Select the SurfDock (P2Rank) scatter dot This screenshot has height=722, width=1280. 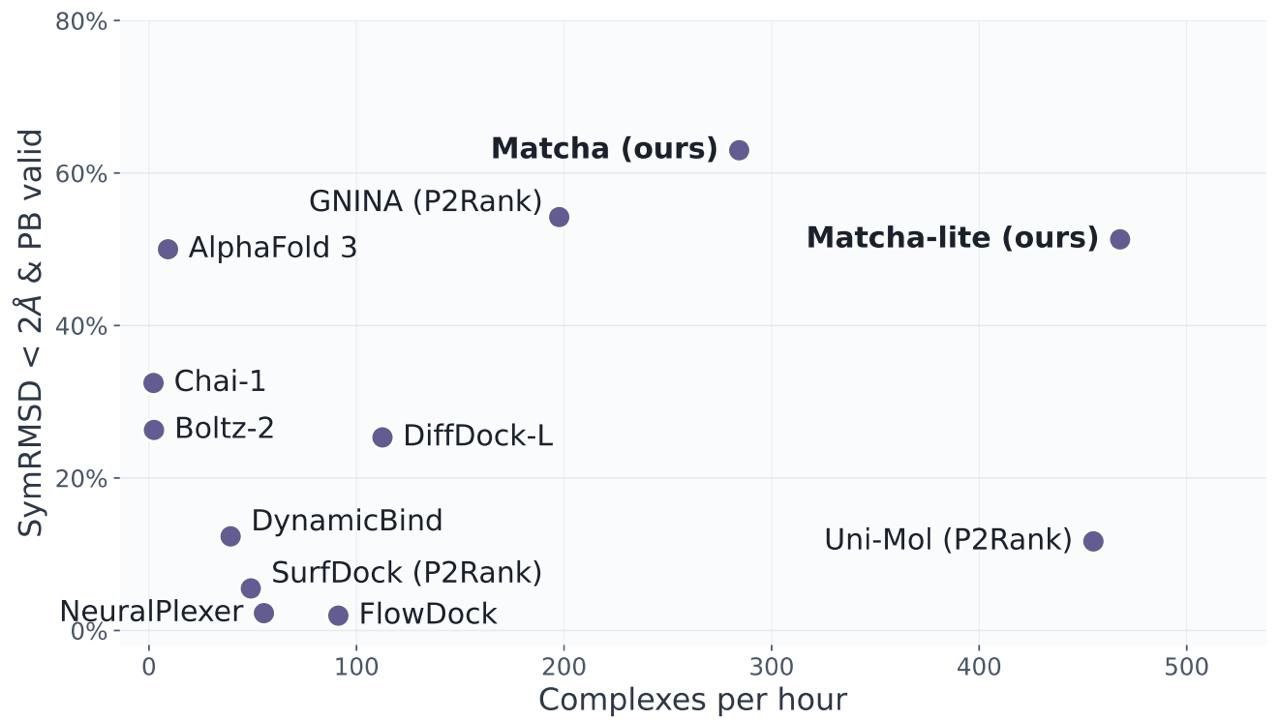point(251,588)
